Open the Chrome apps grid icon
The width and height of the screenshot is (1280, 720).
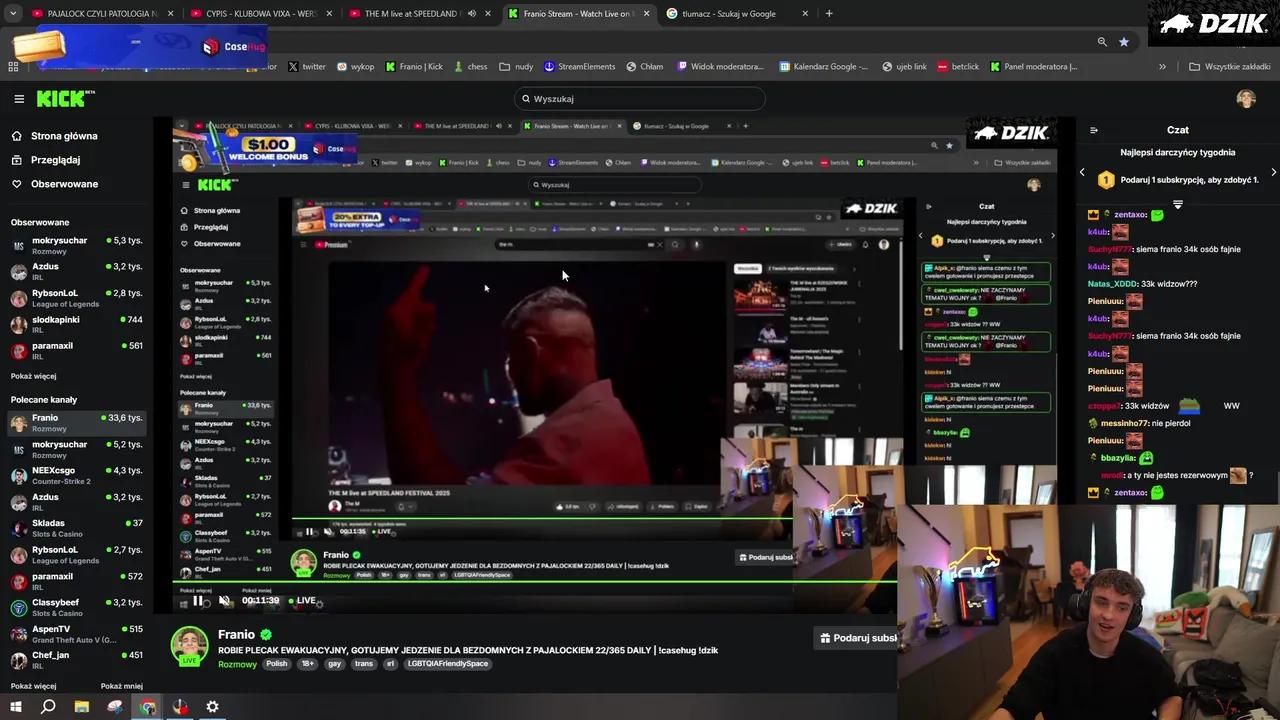point(13,67)
